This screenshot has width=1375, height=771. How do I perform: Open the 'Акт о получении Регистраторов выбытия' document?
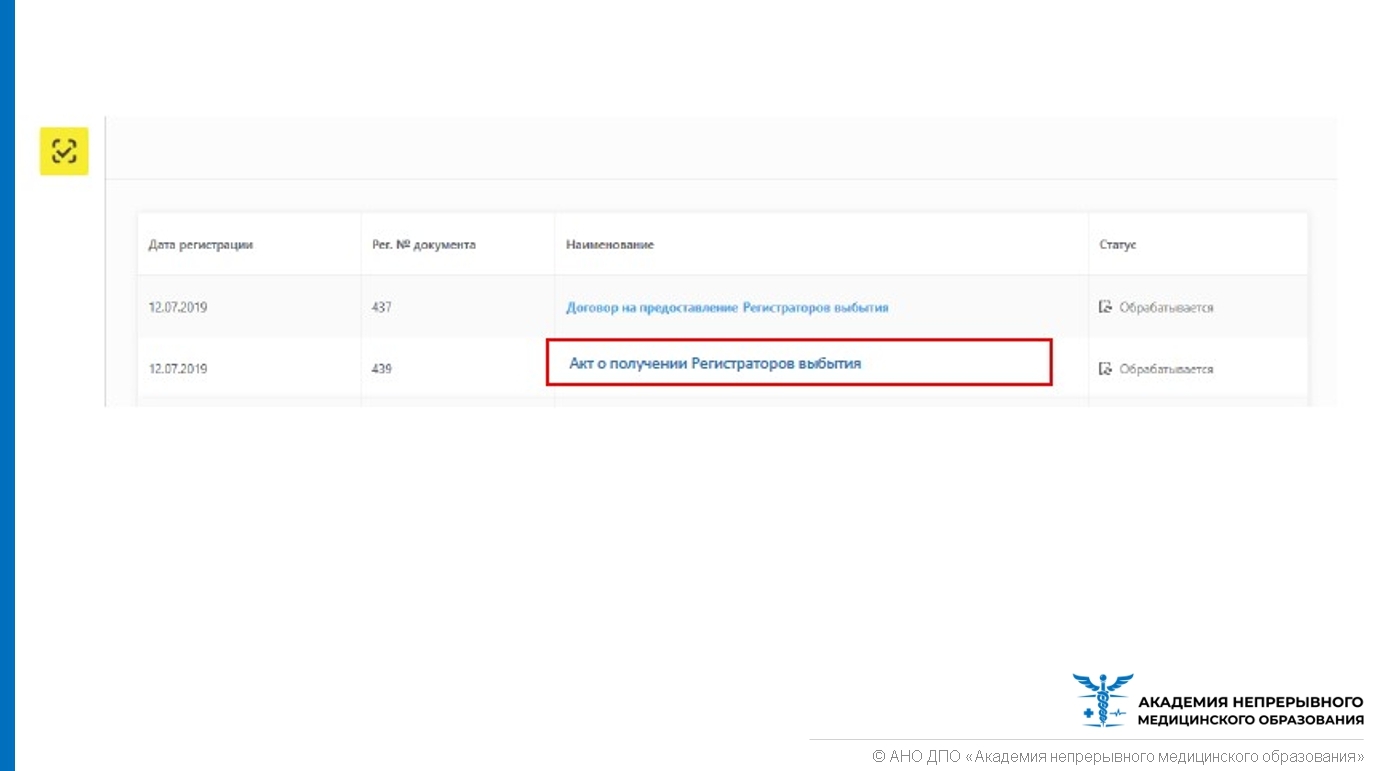pos(715,363)
